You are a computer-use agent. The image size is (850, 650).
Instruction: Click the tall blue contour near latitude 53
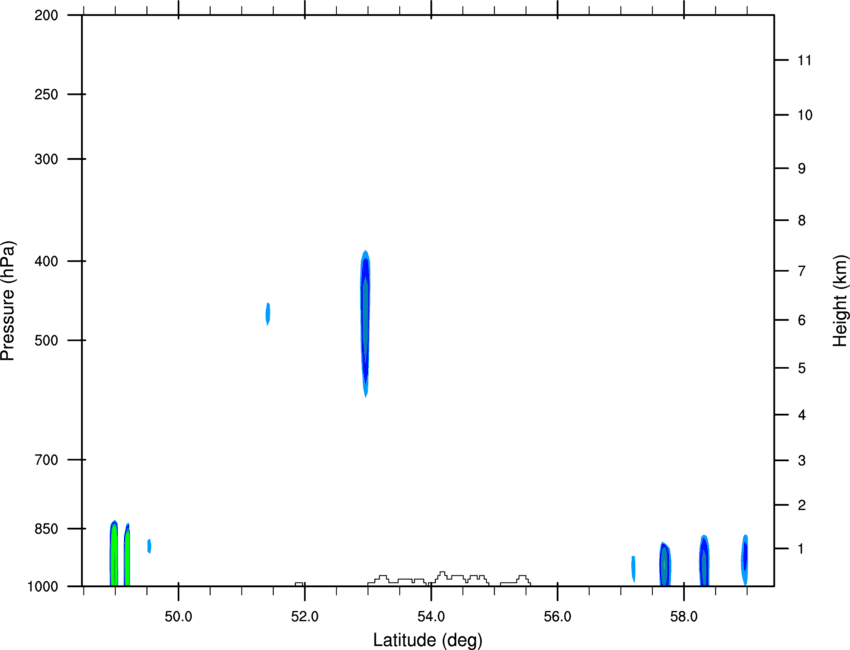click(365, 324)
